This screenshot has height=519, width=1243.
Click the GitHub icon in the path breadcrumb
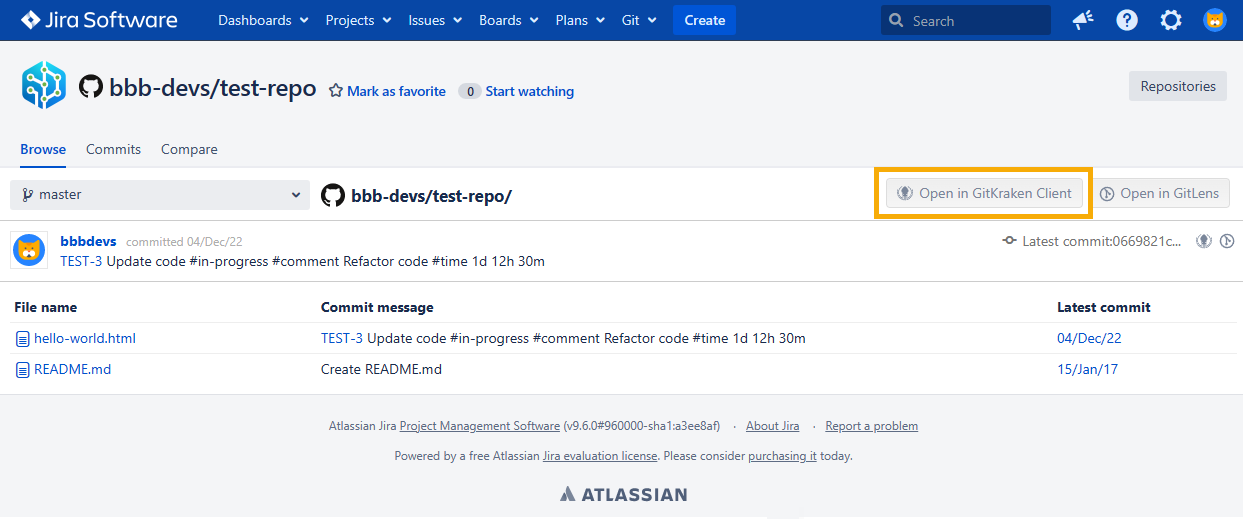click(x=333, y=195)
